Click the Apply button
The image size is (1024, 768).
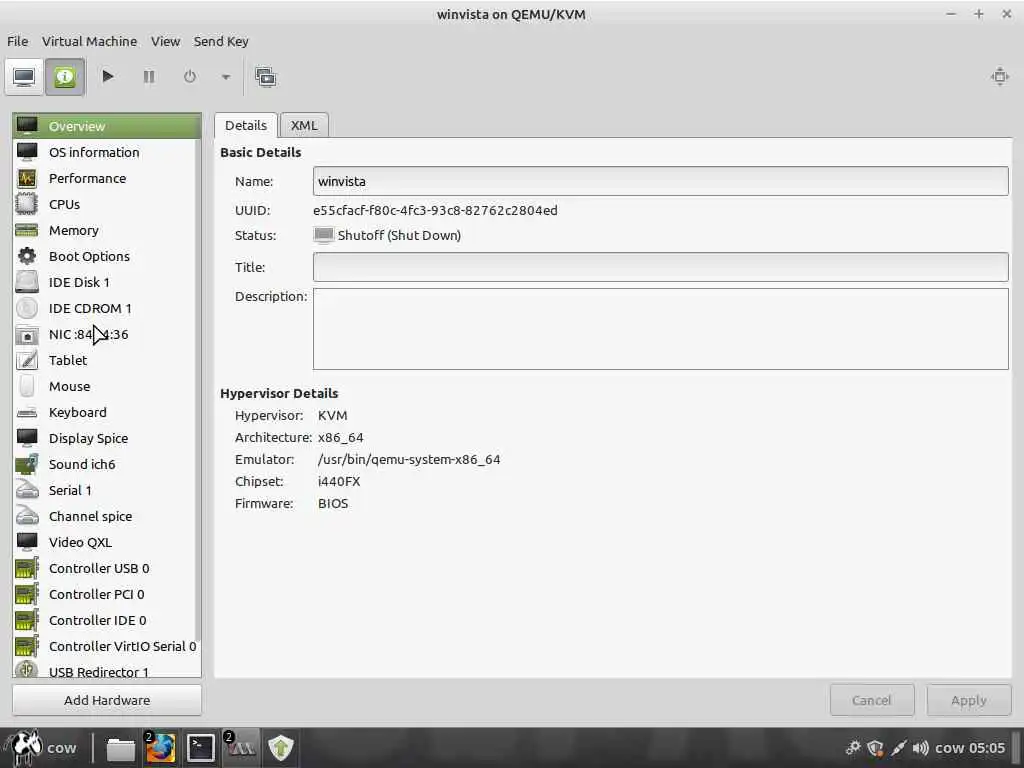pos(968,700)
